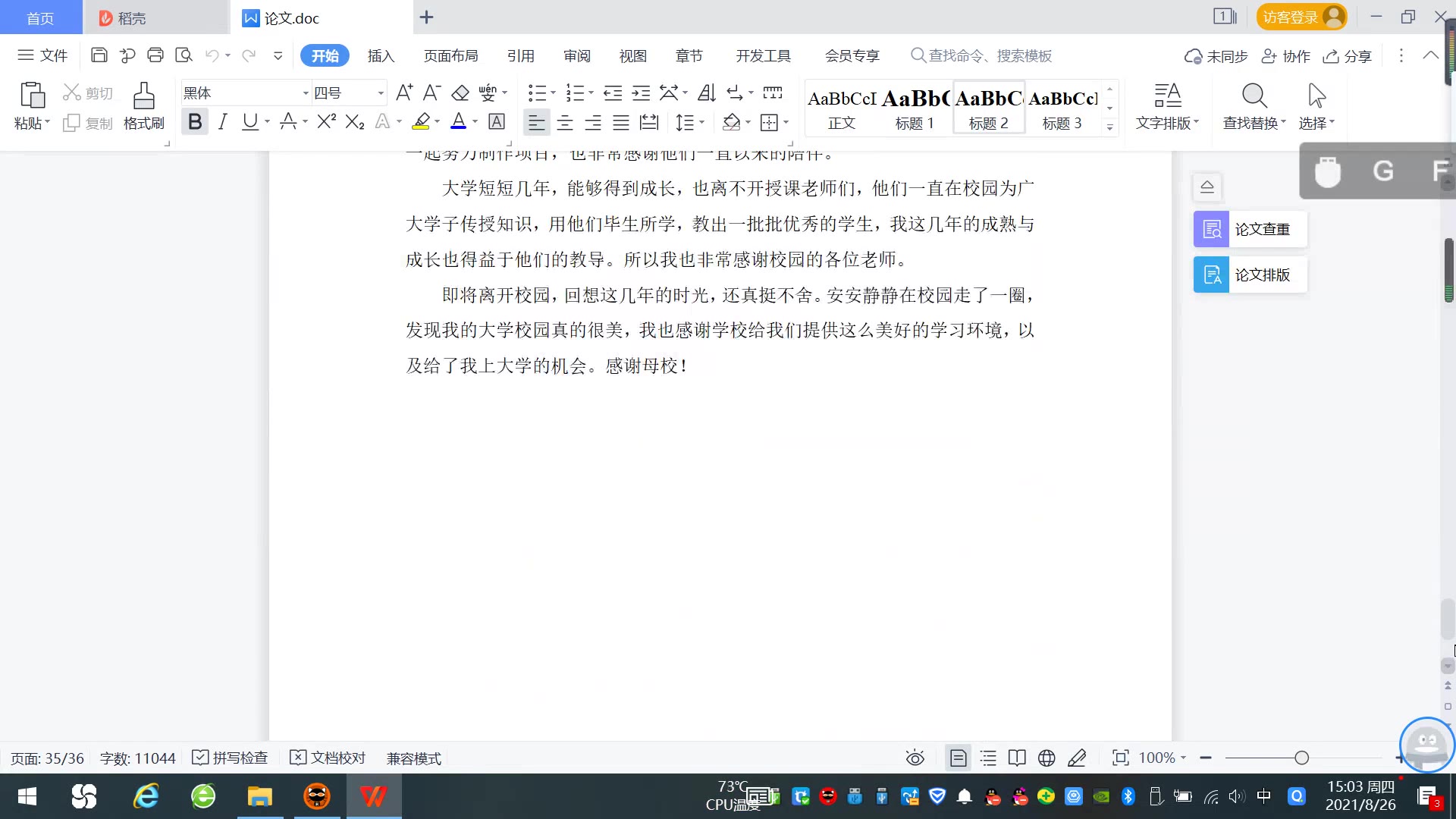Click the Save icon in quick toolbar

pyautogui.click(x=99, y=55)
